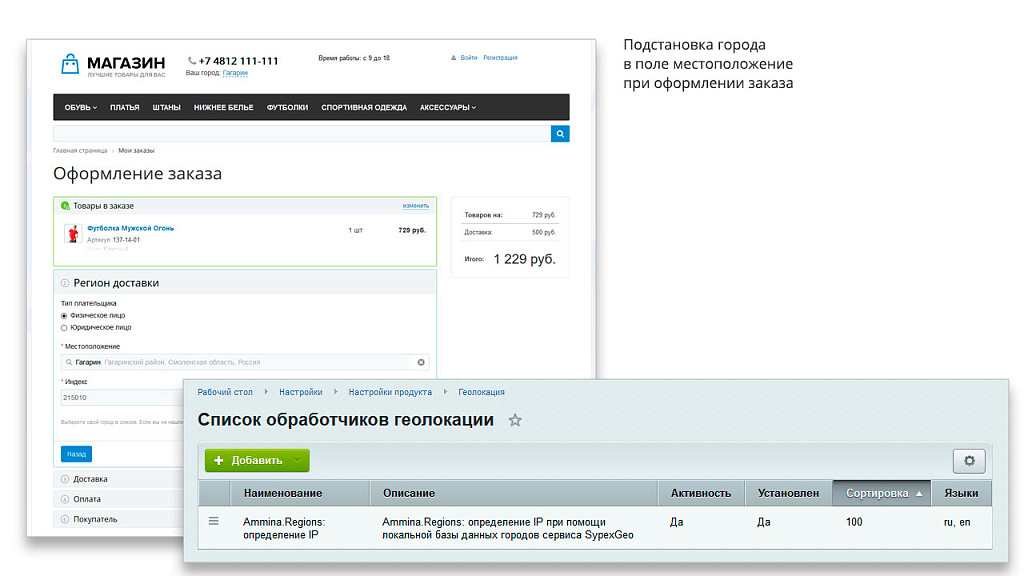Clear location field with X icon
The width and height of the screenshot is (1024, 576).
[x=421, y=362]
